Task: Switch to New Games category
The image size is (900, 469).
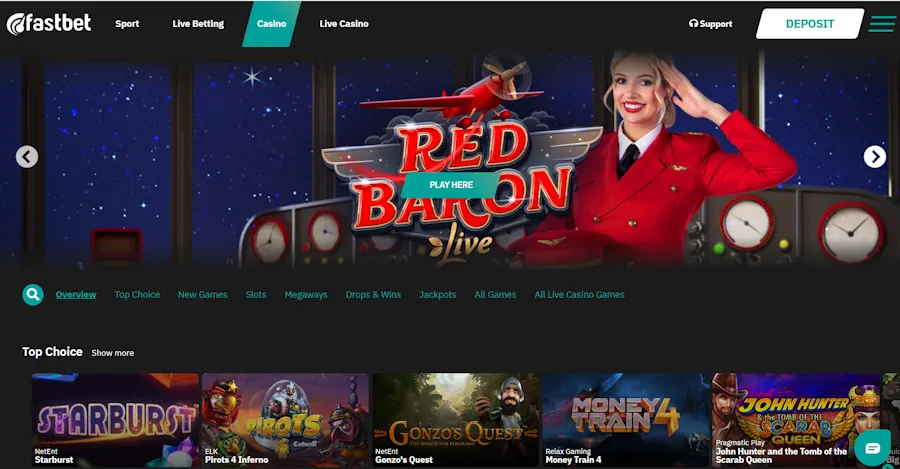Action: (203, 294)
